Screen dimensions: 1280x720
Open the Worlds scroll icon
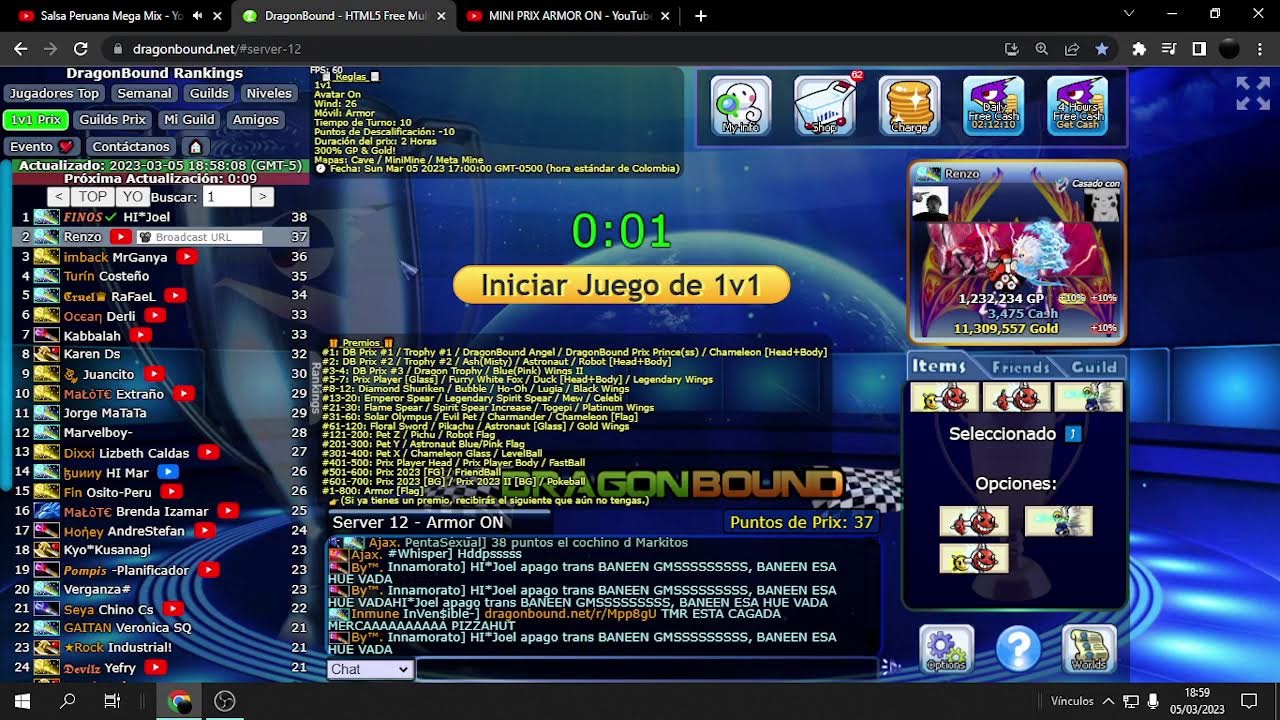pos(1089,650)
